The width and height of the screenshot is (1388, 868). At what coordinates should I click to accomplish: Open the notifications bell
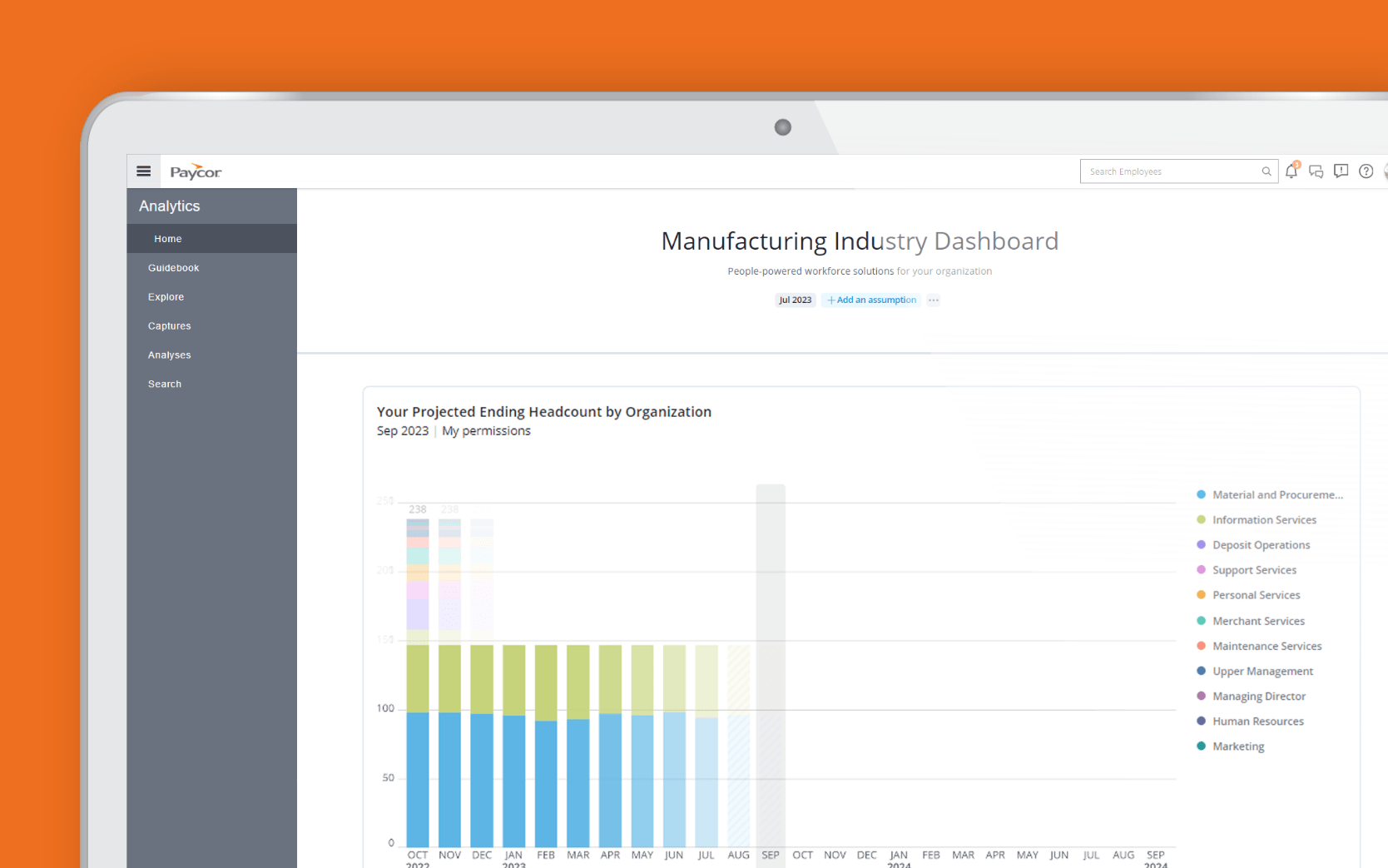click(1291, 171)
